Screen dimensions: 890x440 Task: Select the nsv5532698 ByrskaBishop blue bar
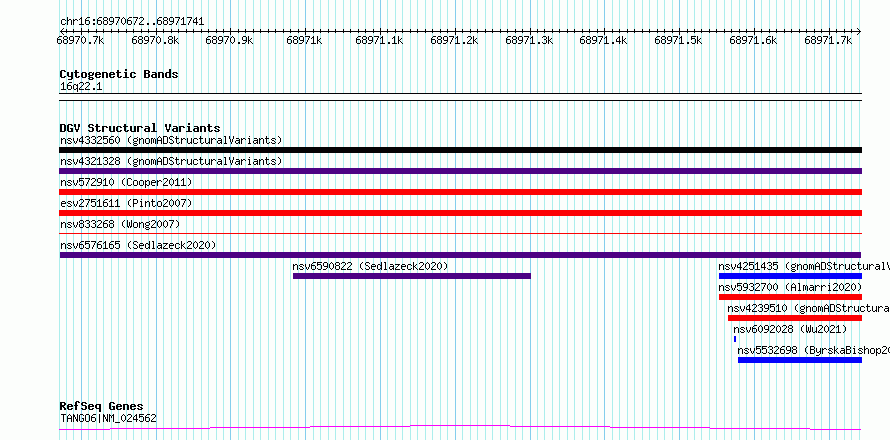pos(800,360)
